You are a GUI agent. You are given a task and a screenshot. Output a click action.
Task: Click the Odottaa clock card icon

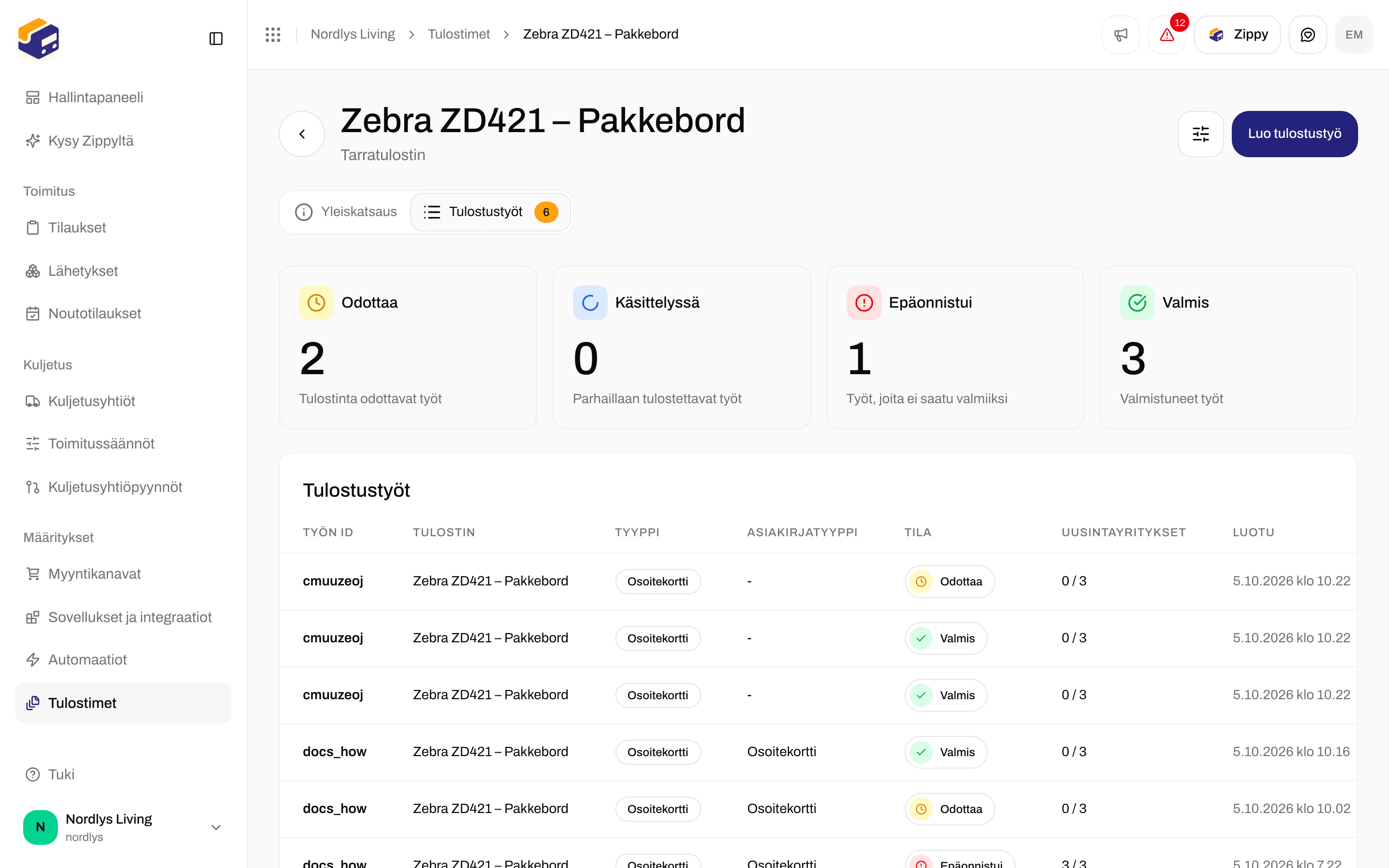316,302
